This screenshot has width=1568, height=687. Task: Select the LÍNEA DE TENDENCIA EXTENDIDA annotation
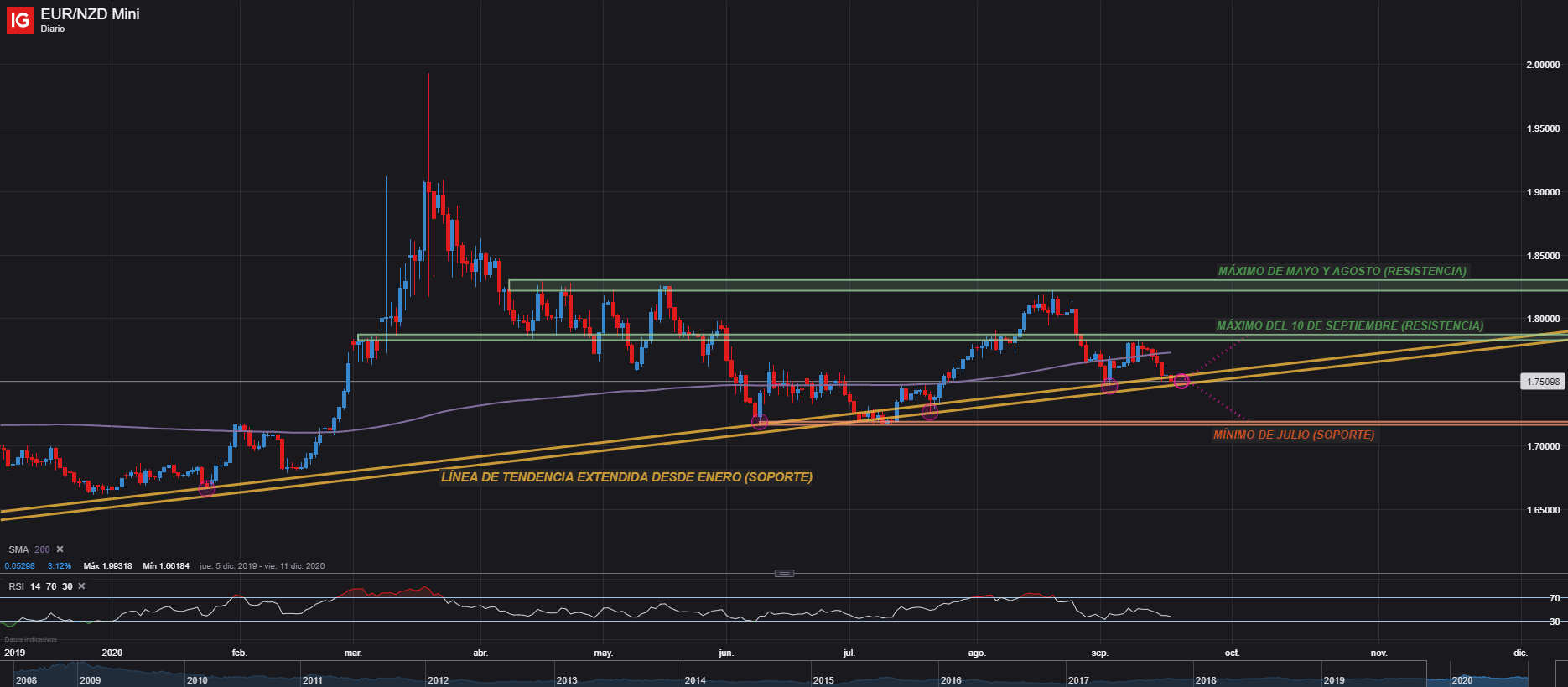[x=626, y=477]
